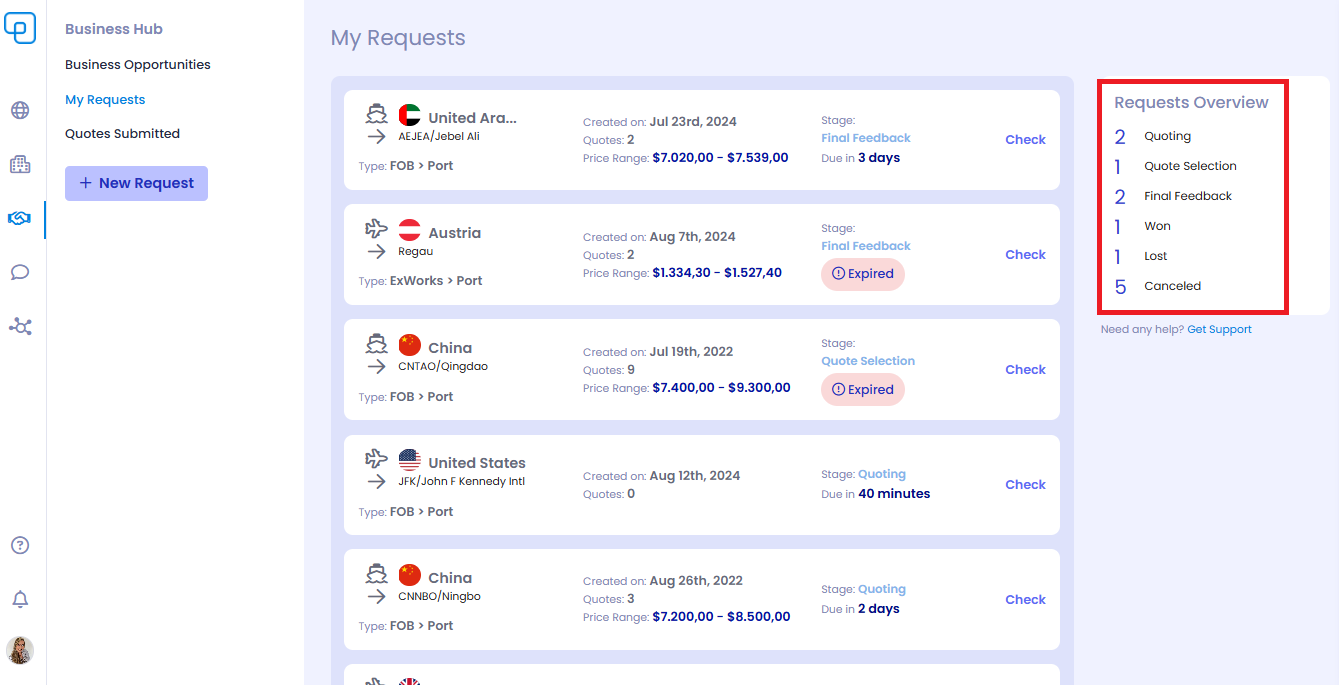This screenshot has height=685, width=1339.
Task: Create a New Request
Action: point(136,183)
